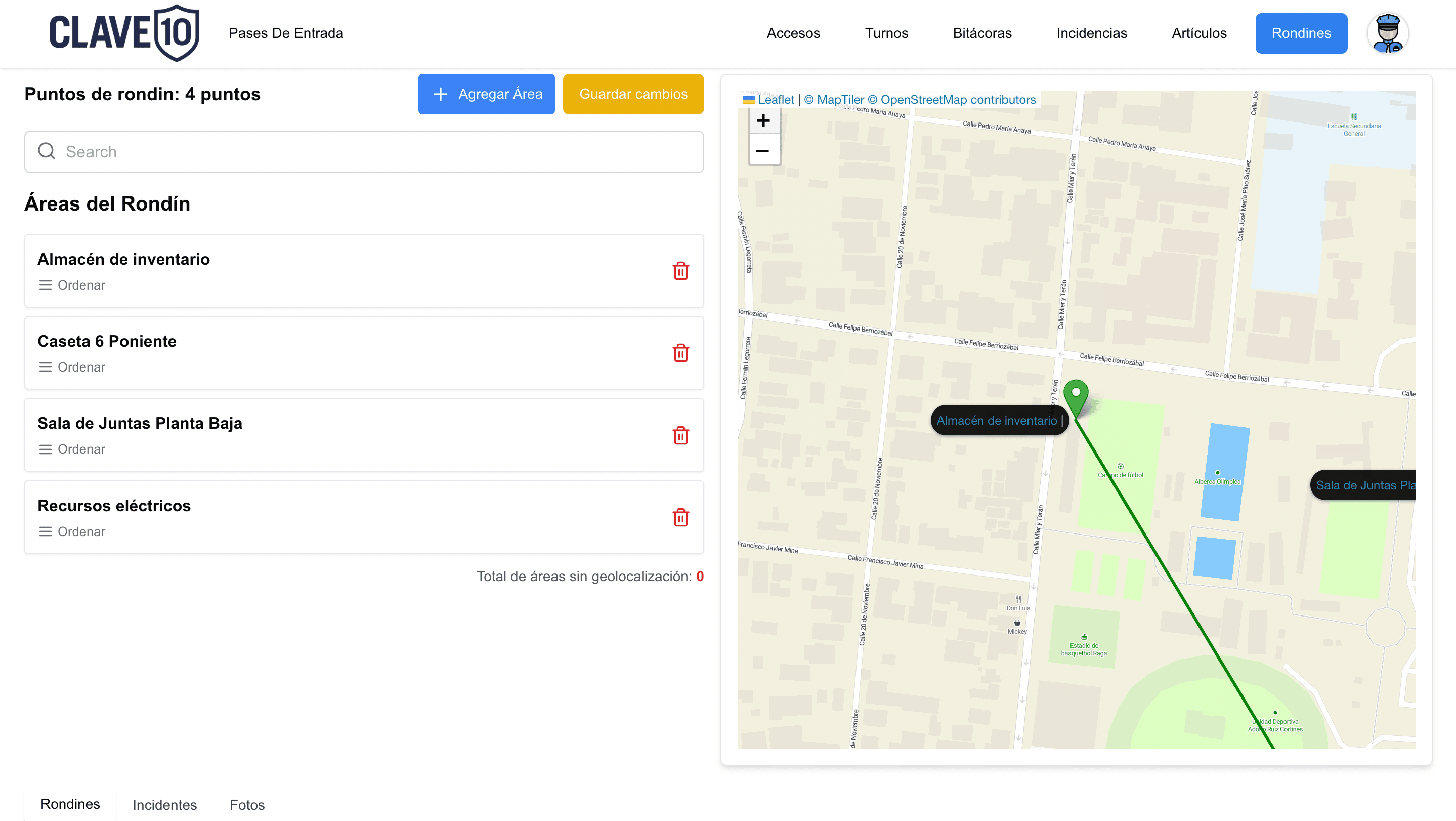This screenshot has height=821, width=1456.
Task: Click Ordenar handle under Recursos eléctricos
Action: (45, 531)
